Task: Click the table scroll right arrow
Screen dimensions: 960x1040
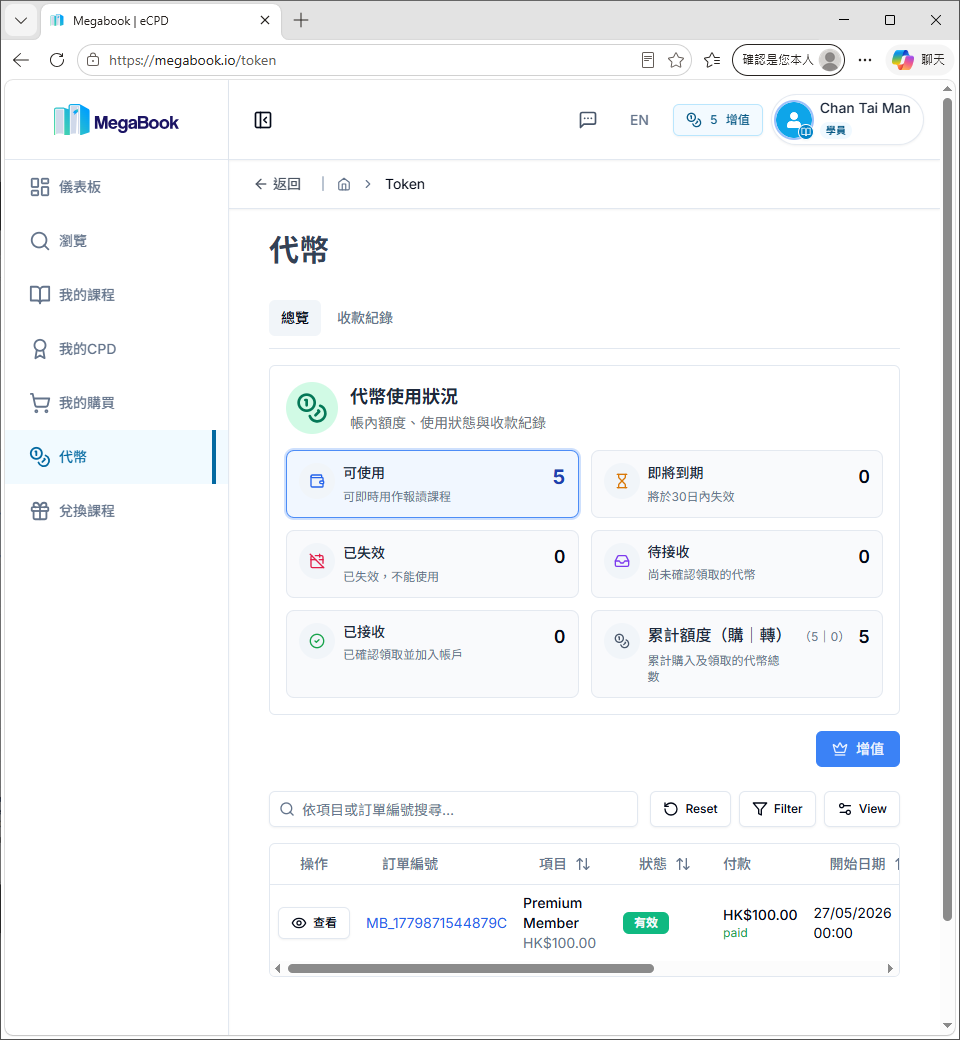Action: pos(890,968)
